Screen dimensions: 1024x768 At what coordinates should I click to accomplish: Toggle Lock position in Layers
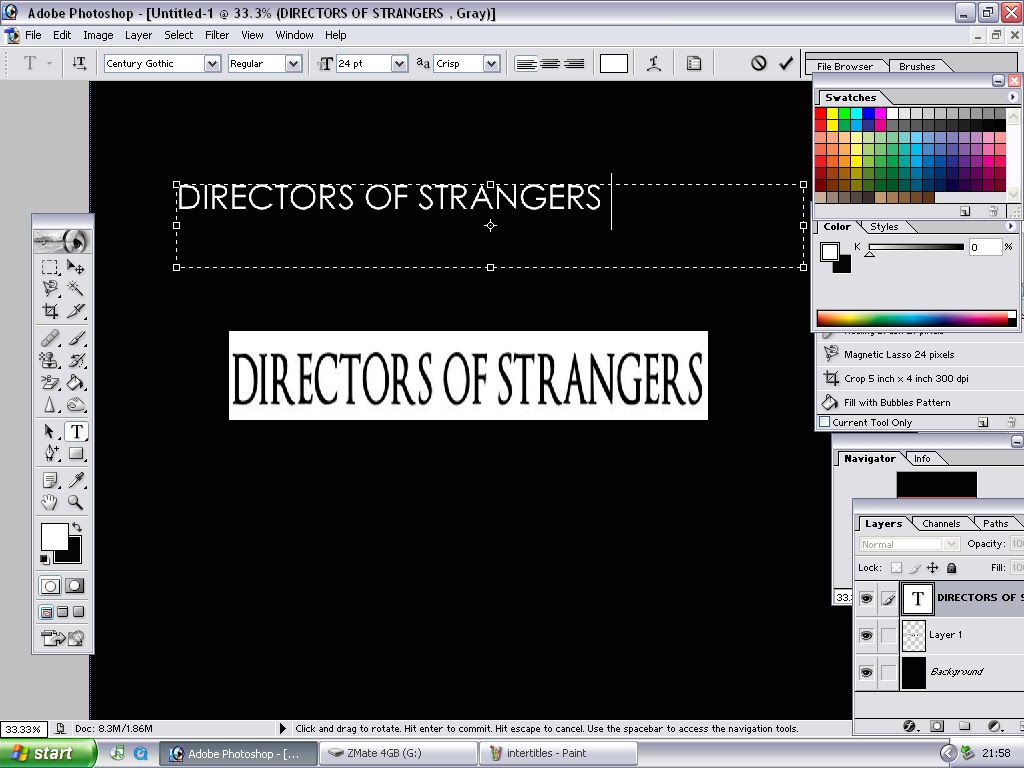pyautogui.click(x=933, y=568)
